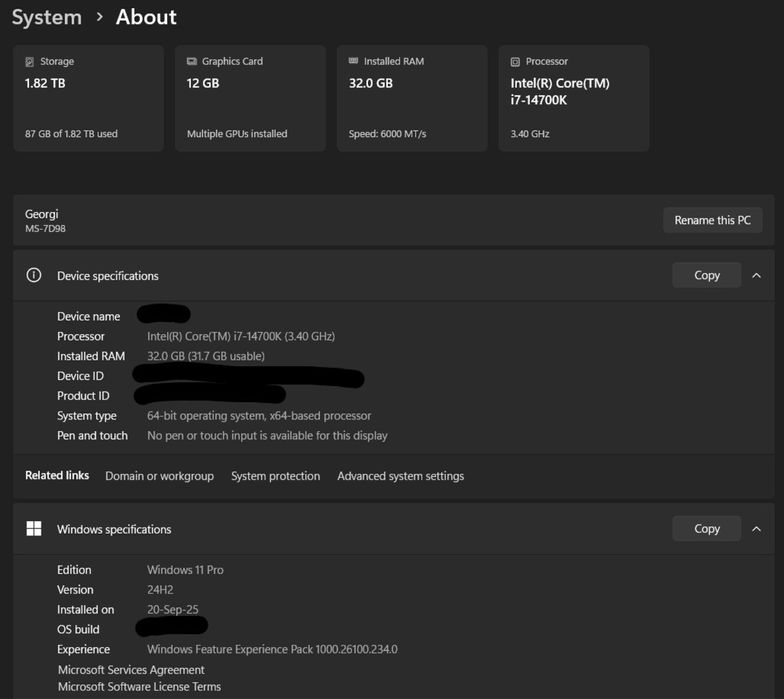Open the Graphics Card 12 GB card
This screenshot has width=784, height=699.
(x=250, y=98)
